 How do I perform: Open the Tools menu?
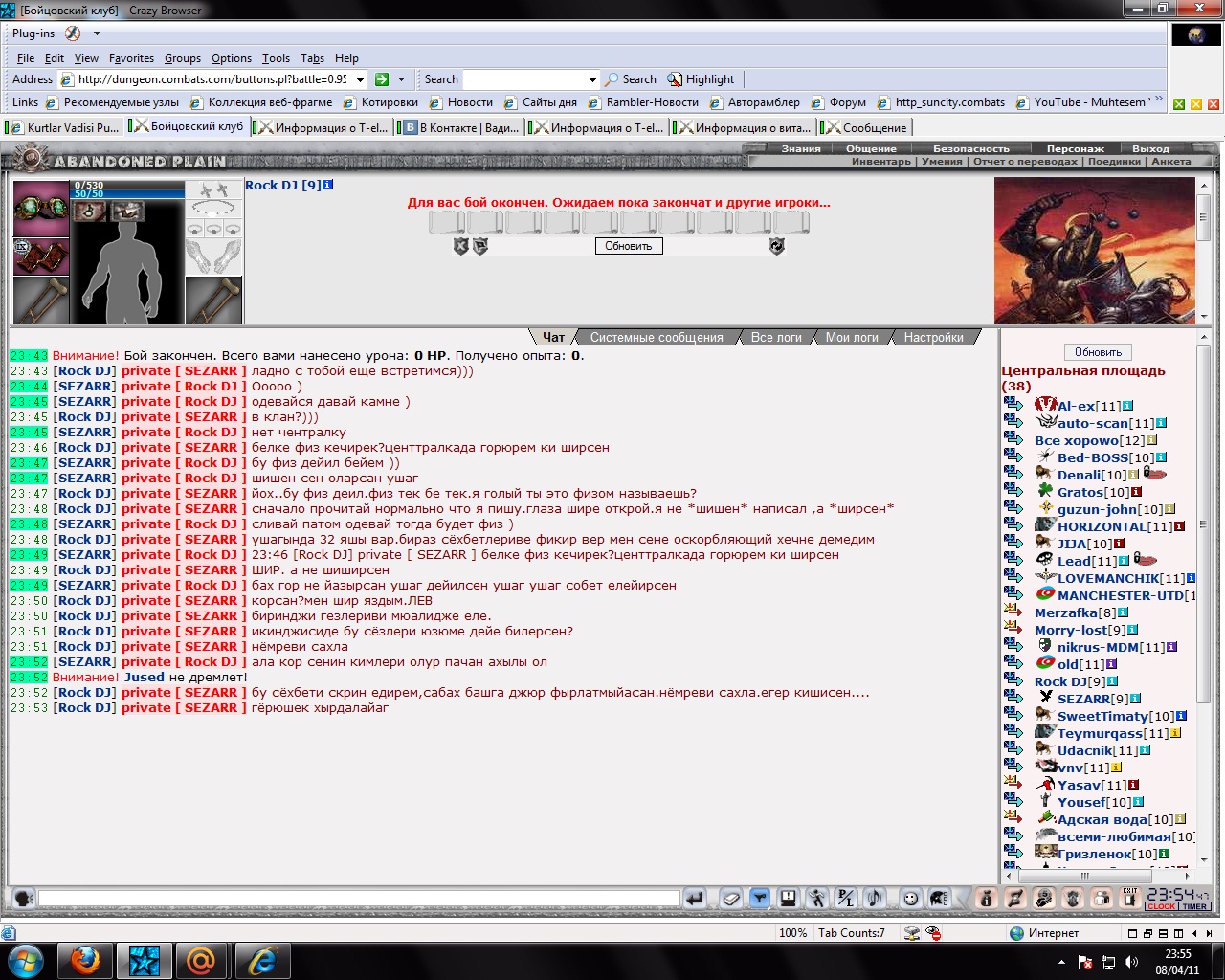(x=276, y=58)
